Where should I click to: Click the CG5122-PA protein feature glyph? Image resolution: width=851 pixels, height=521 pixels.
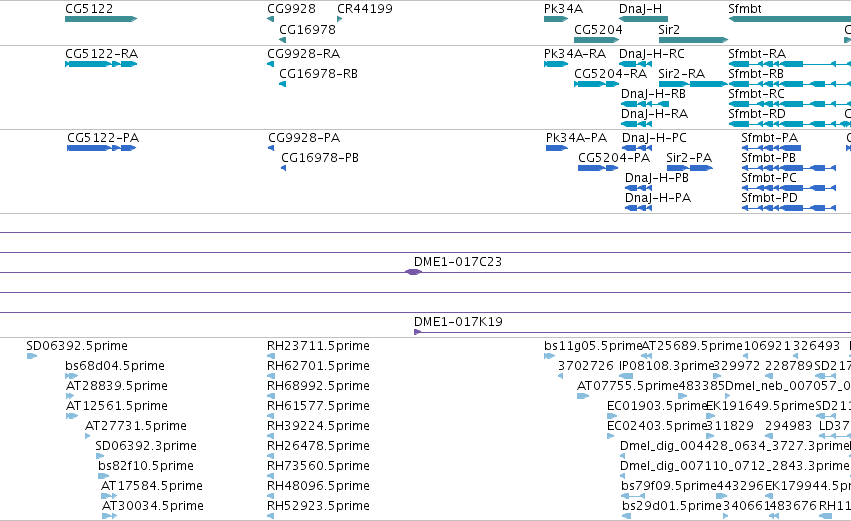coord(101,148)
